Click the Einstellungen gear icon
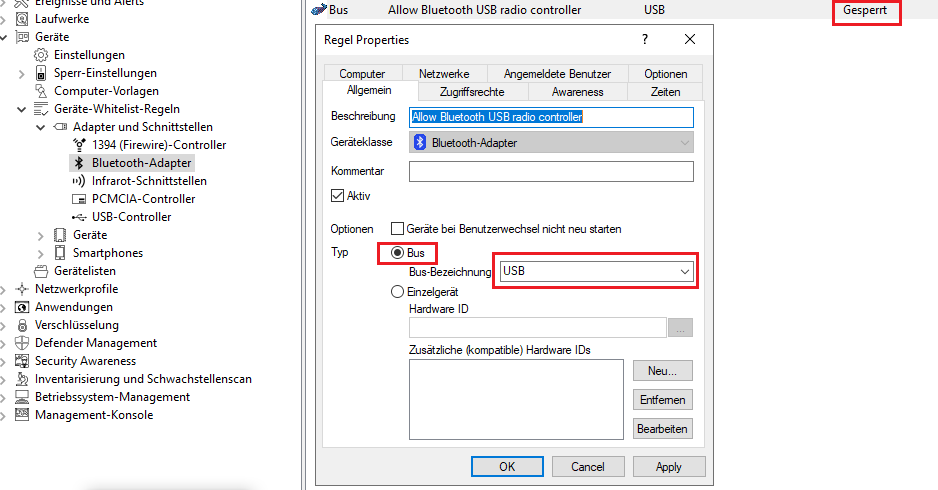The width and height of the screenshot is (938, 490). pyautogui.click(x=41, y=55)
